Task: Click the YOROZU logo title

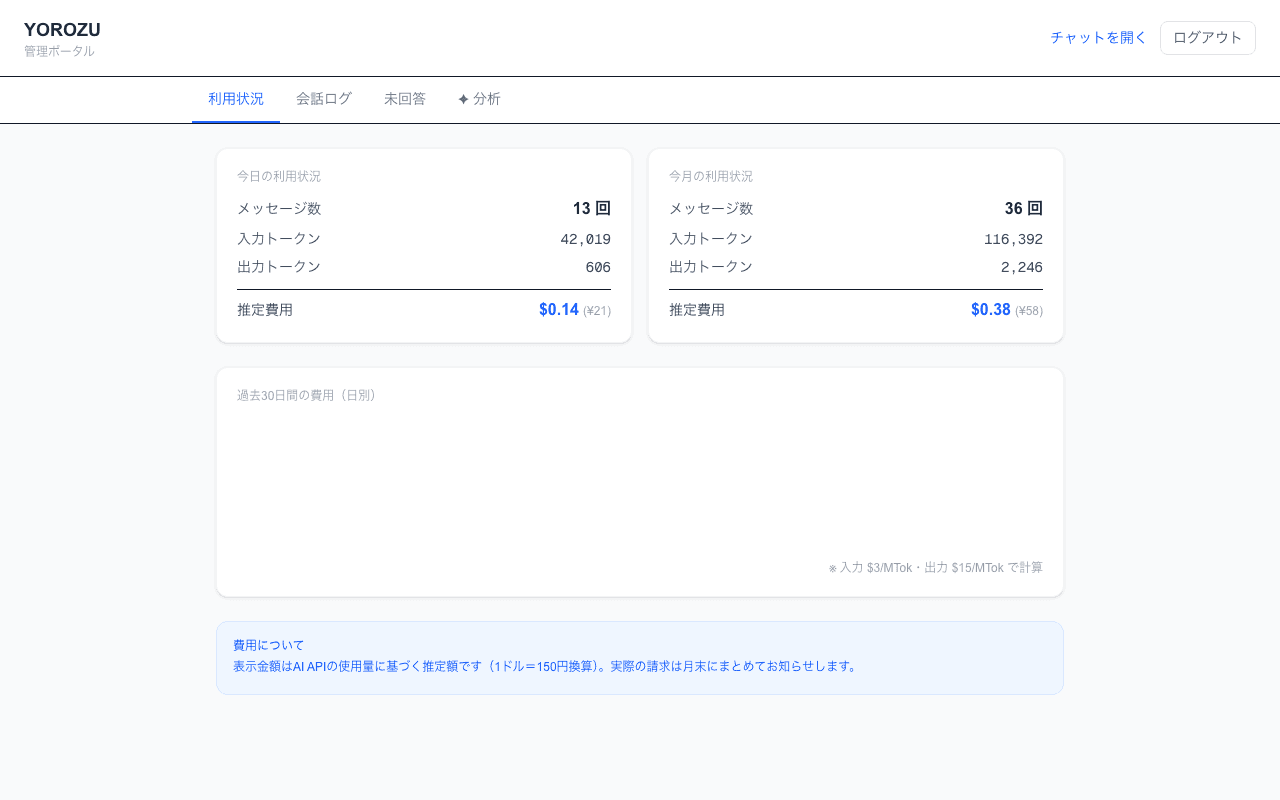Action: pyautogui.click(x=62, y=30)
